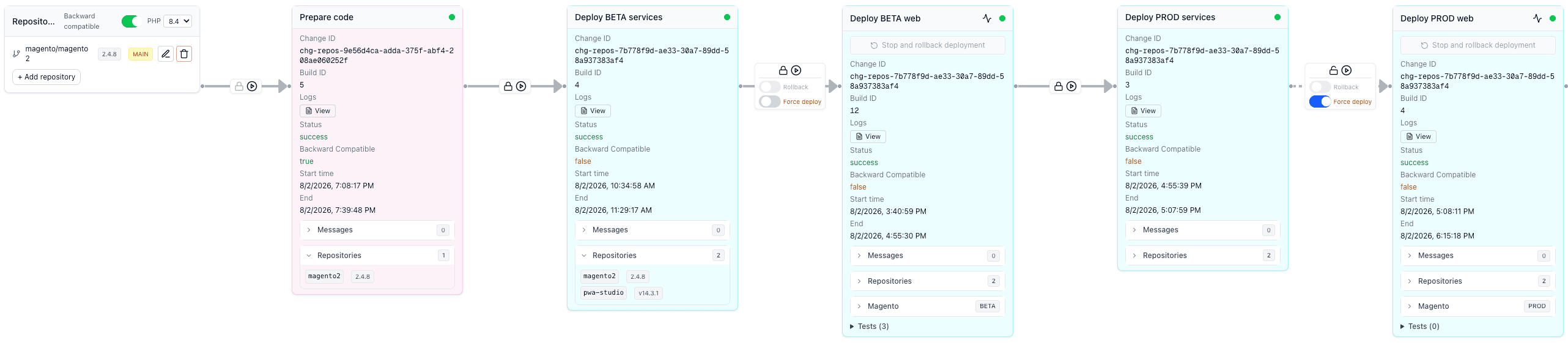This screenshot has height=343, width=1568.
Task: Click Build ID 12 in Deploy BETA web
Action: [x=854, y=111]
